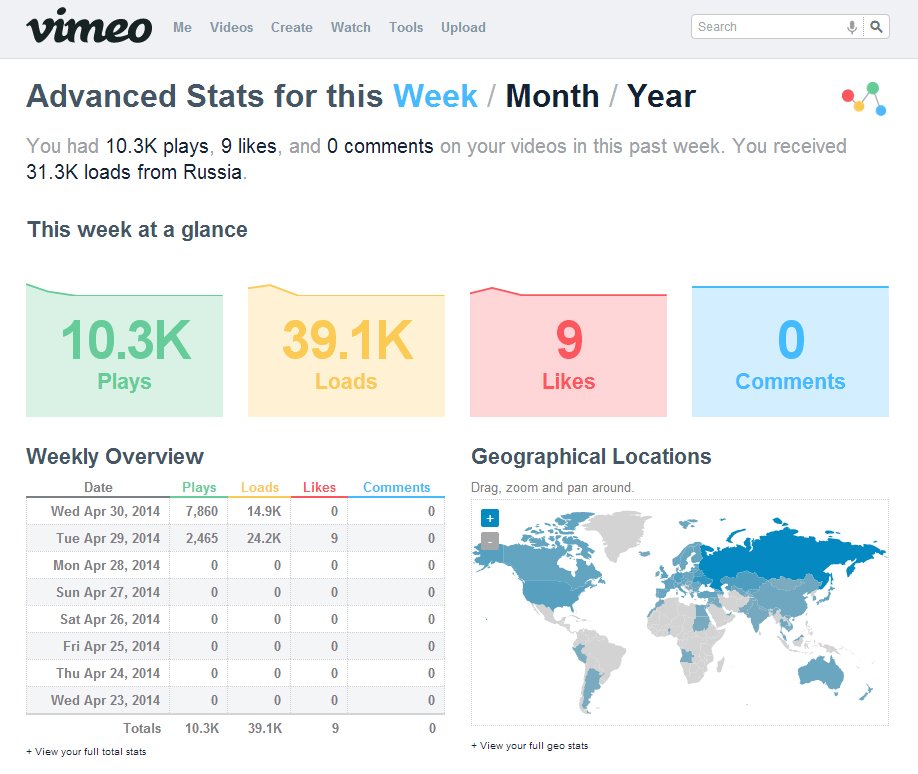Click the 39.1K total loads cell in table
Image resolution: width=918 pixels, height=774 pixels.
coord(265,728)
